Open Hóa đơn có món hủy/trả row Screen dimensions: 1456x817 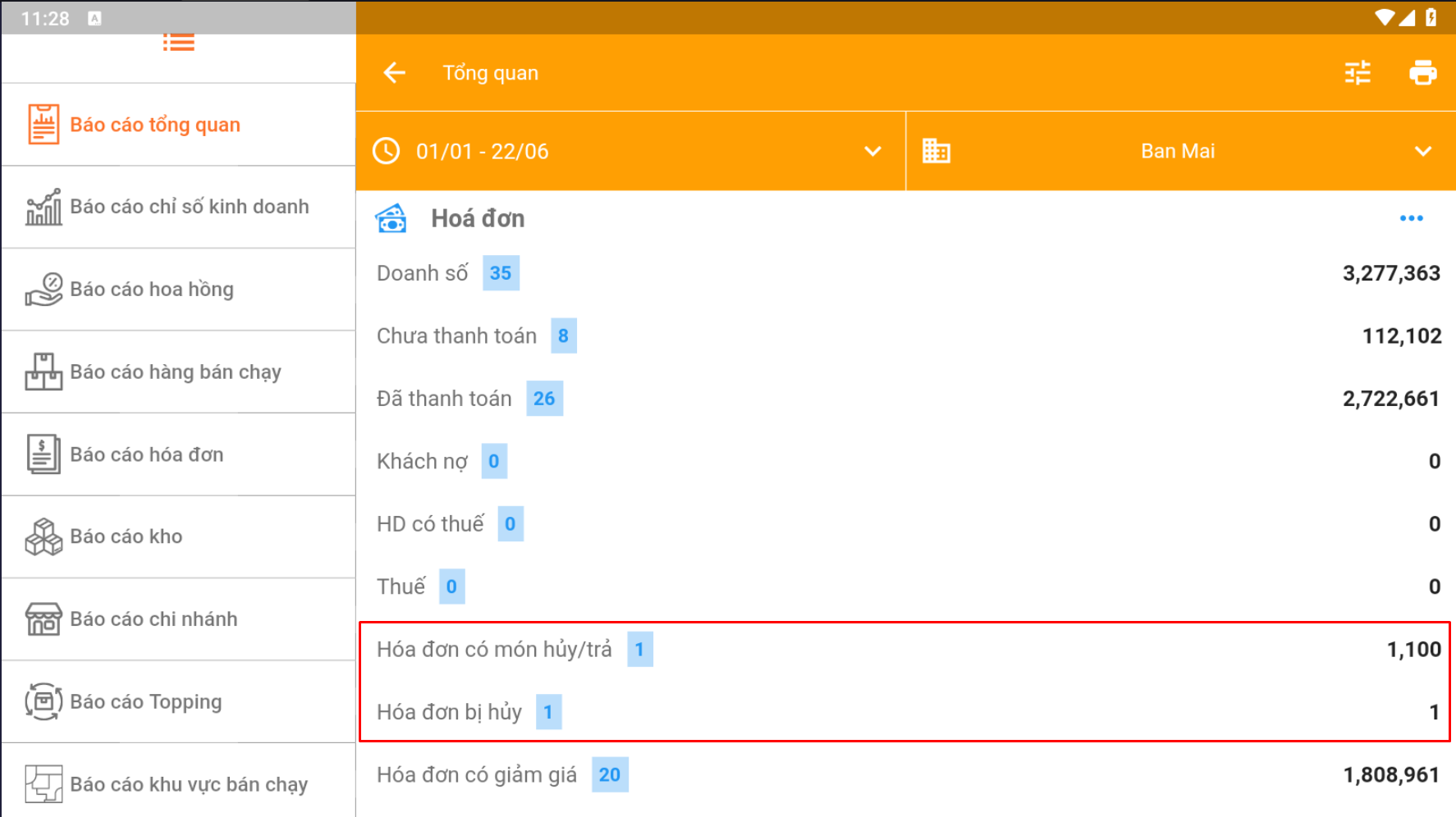[x=903, y=650]
